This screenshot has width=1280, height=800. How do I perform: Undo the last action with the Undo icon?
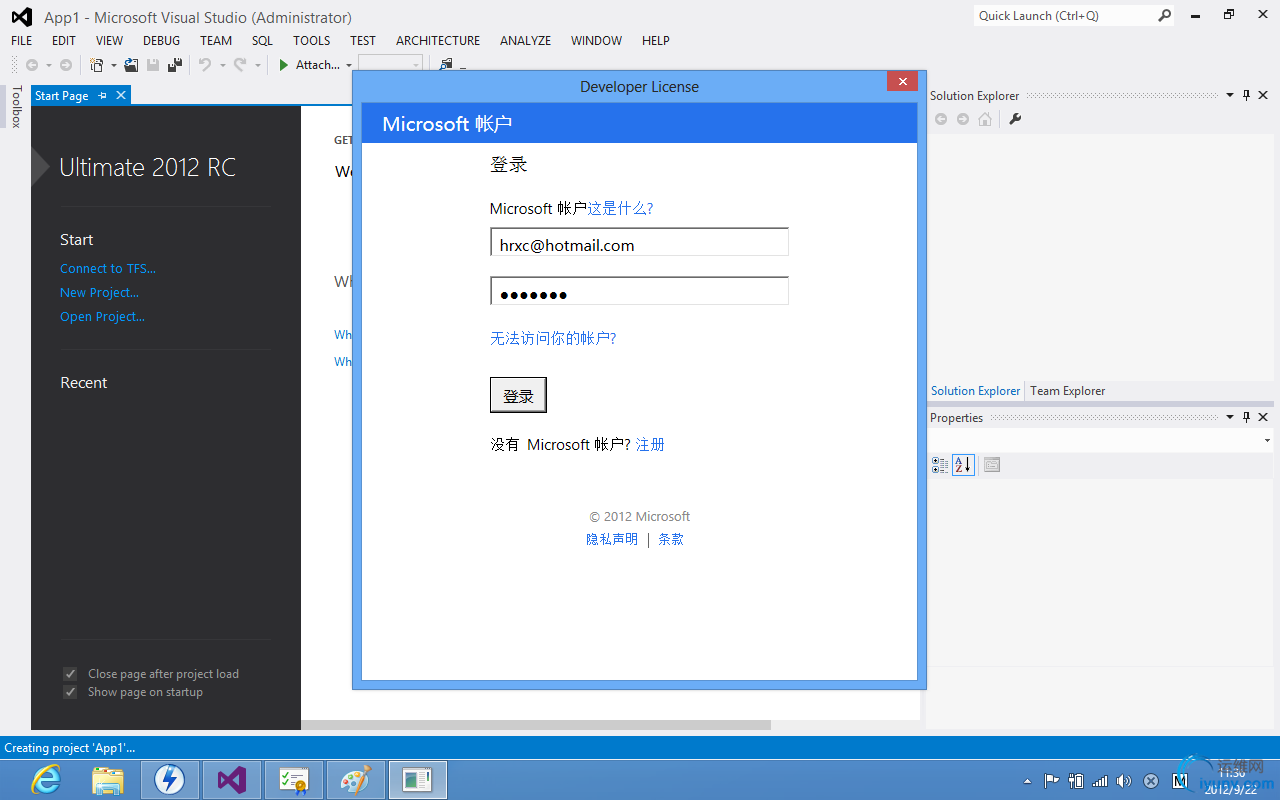point(204,64)
